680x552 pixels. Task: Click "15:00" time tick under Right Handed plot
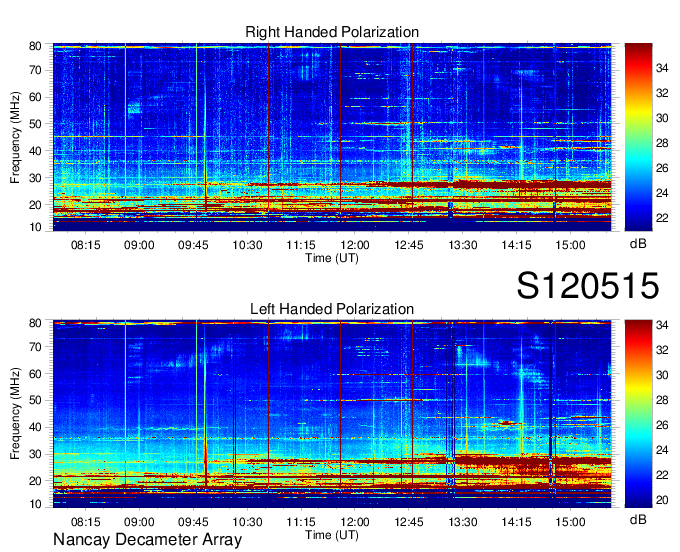coord(570,245)
